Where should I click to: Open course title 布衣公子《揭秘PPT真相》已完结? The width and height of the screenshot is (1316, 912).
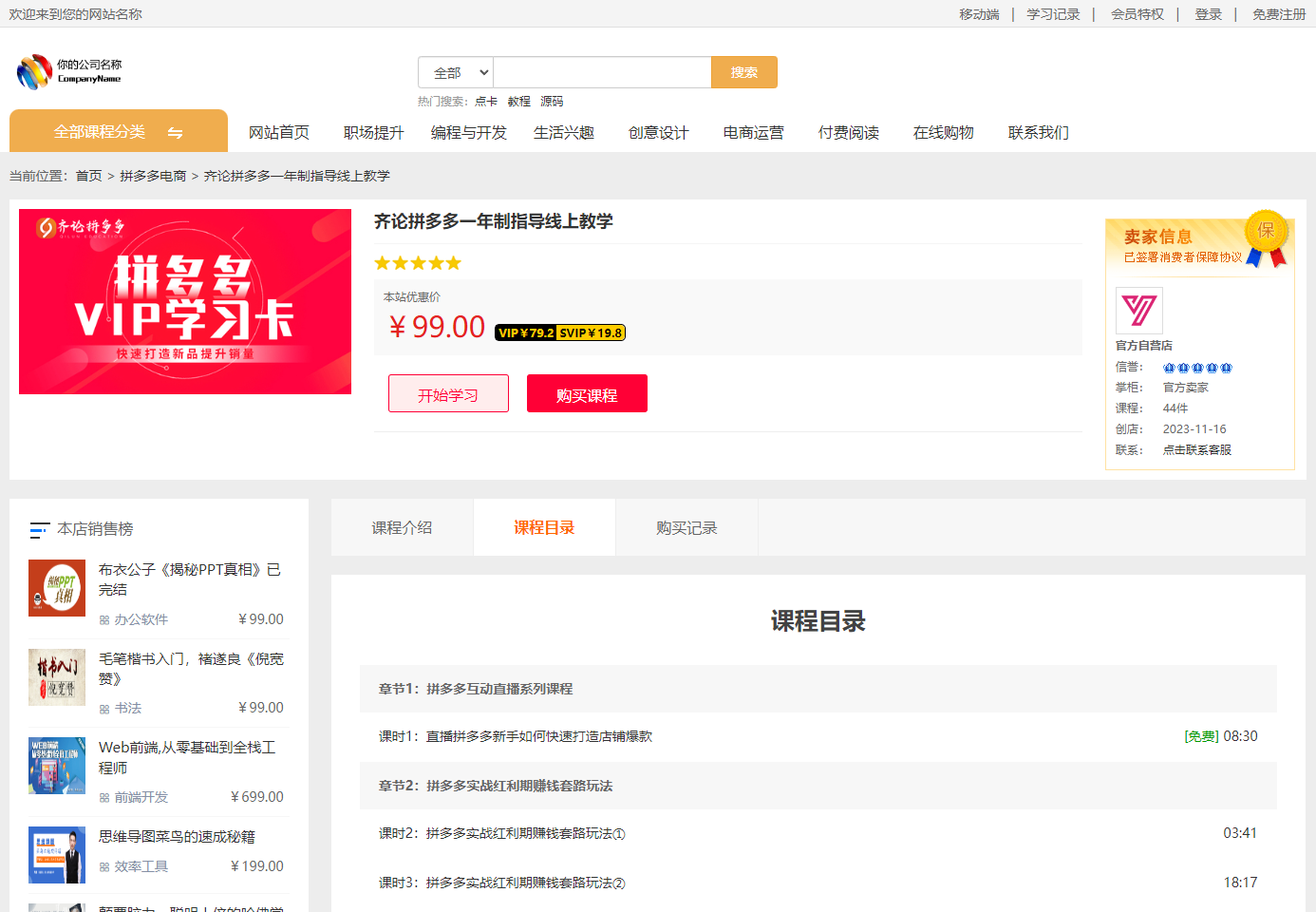point(190,579)
